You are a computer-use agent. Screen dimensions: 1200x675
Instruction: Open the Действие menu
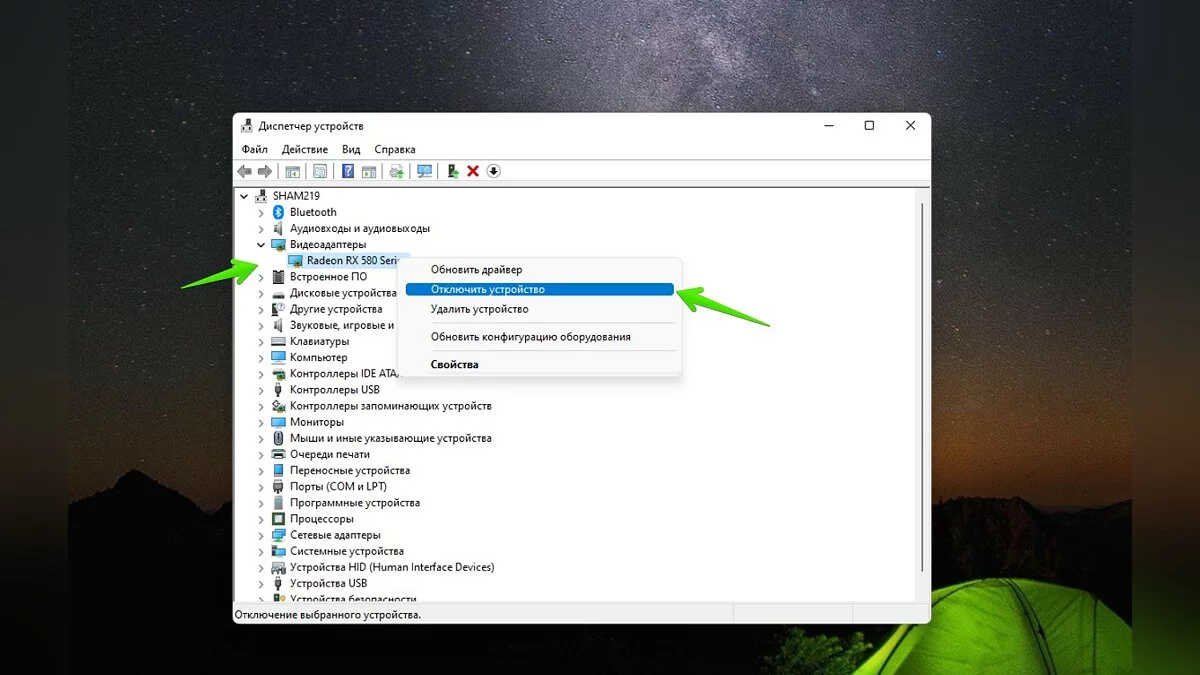[304, 149]
